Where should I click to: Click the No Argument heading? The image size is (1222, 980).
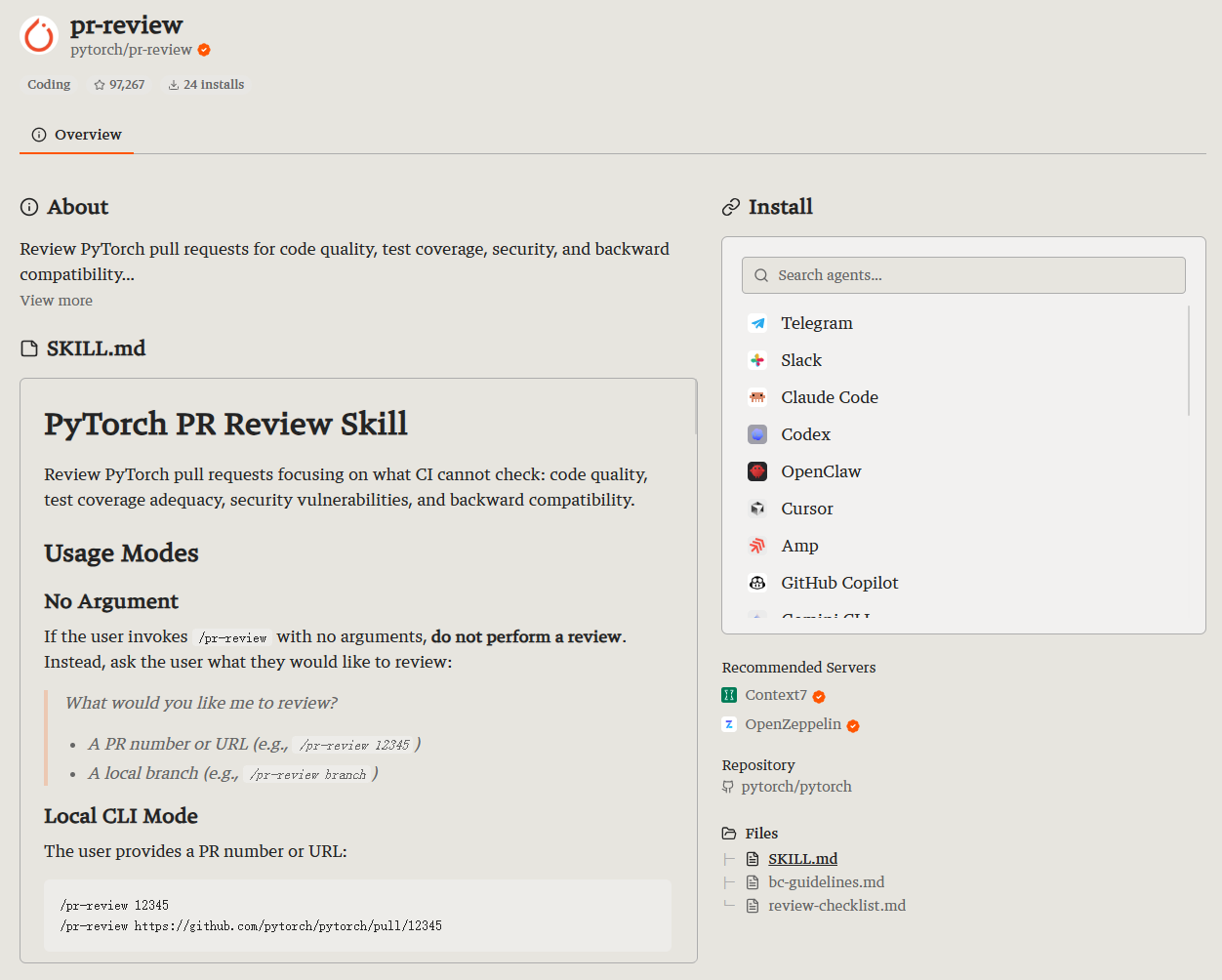(111, 601)
